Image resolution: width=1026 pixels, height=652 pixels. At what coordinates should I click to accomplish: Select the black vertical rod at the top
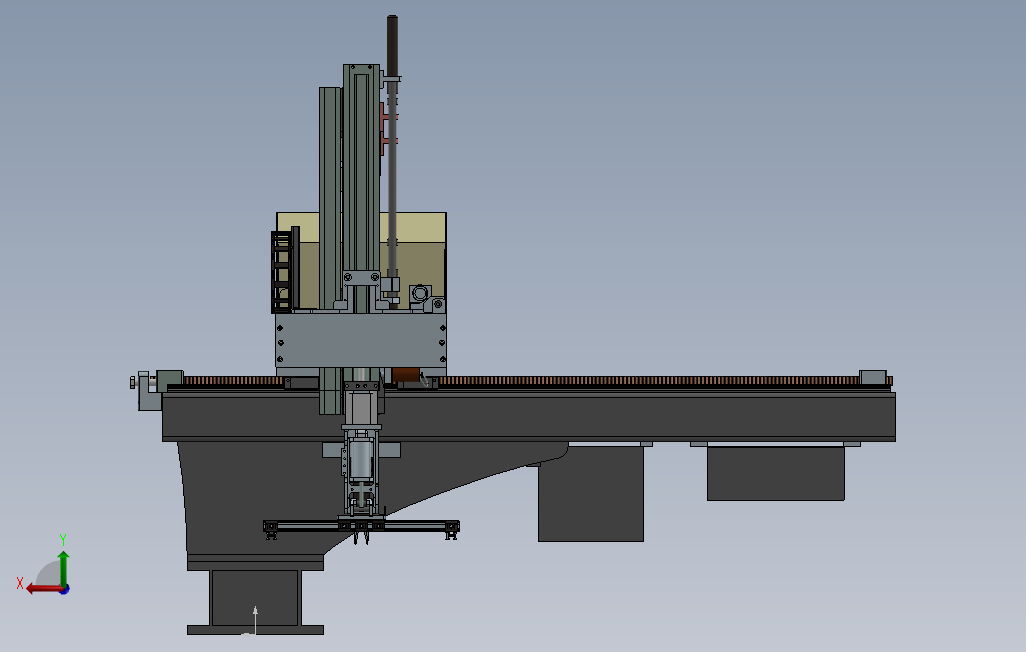pyautogui.click(x=392, y=46)
